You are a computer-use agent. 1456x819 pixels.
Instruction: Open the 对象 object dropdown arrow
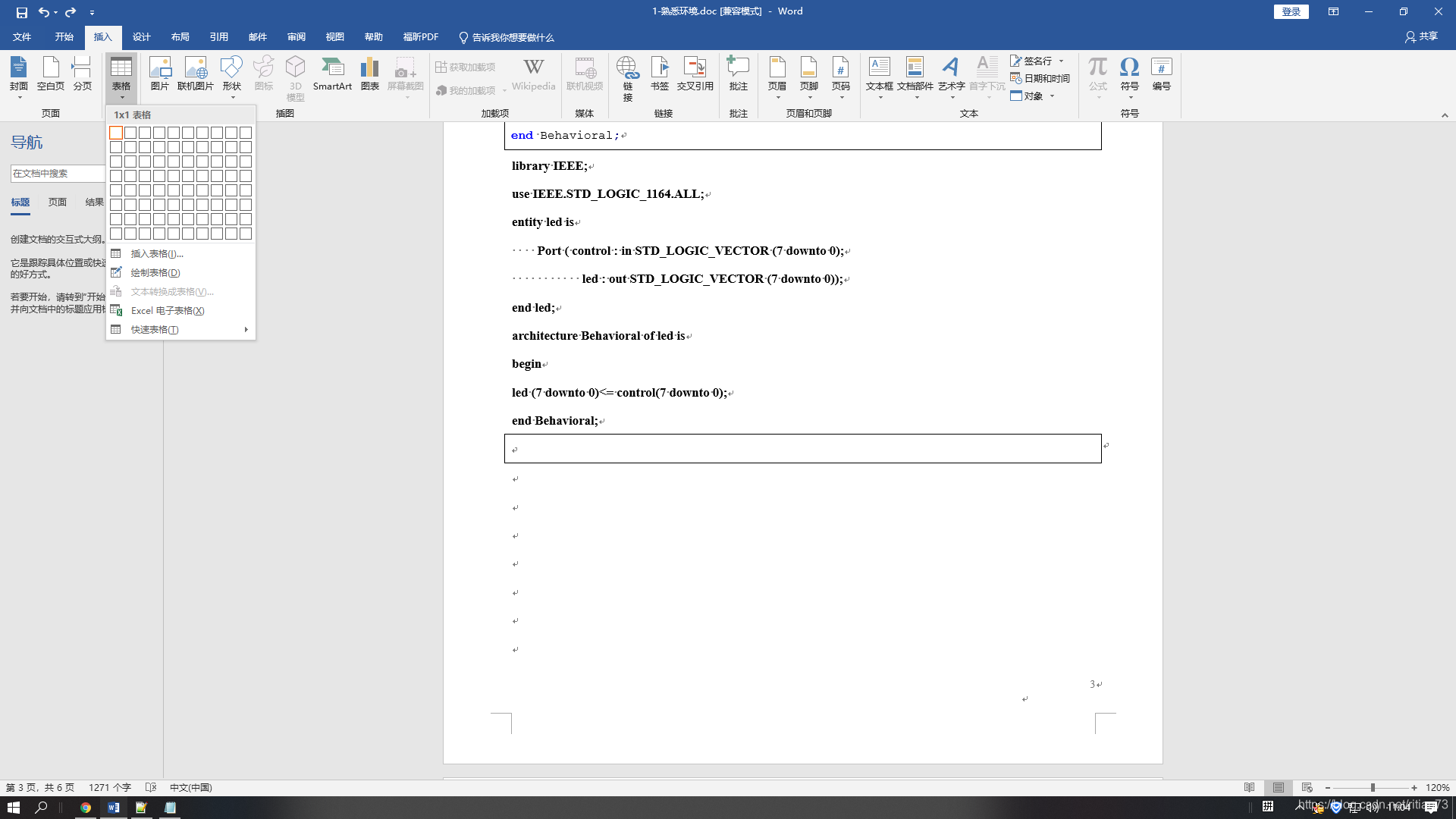[1053, 96]
